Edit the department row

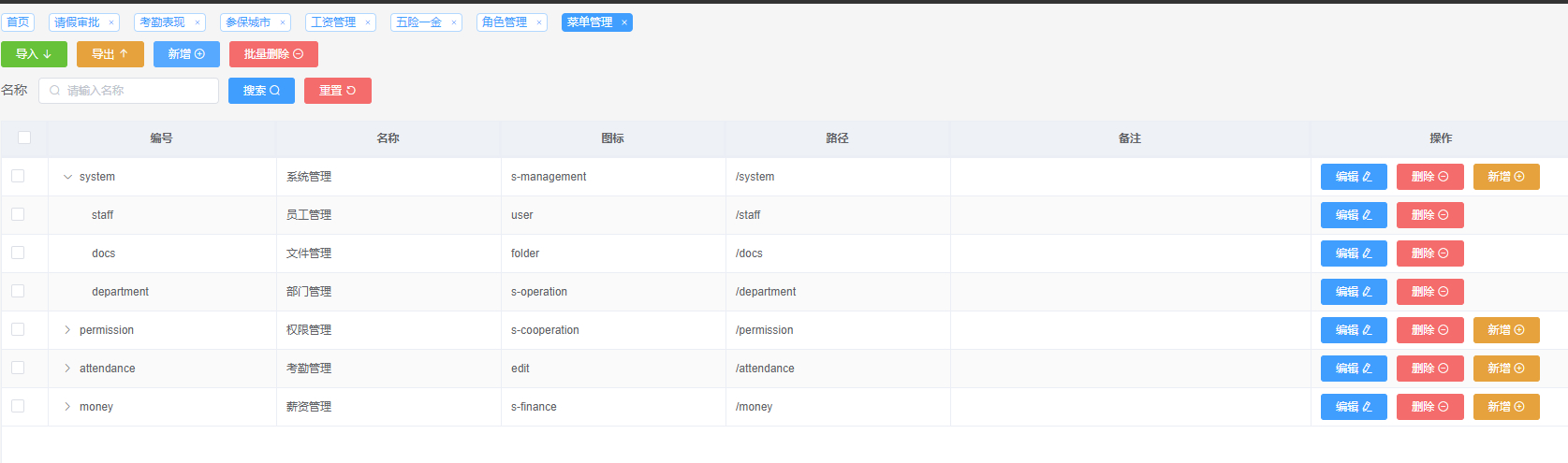(x=1354, y=292)
